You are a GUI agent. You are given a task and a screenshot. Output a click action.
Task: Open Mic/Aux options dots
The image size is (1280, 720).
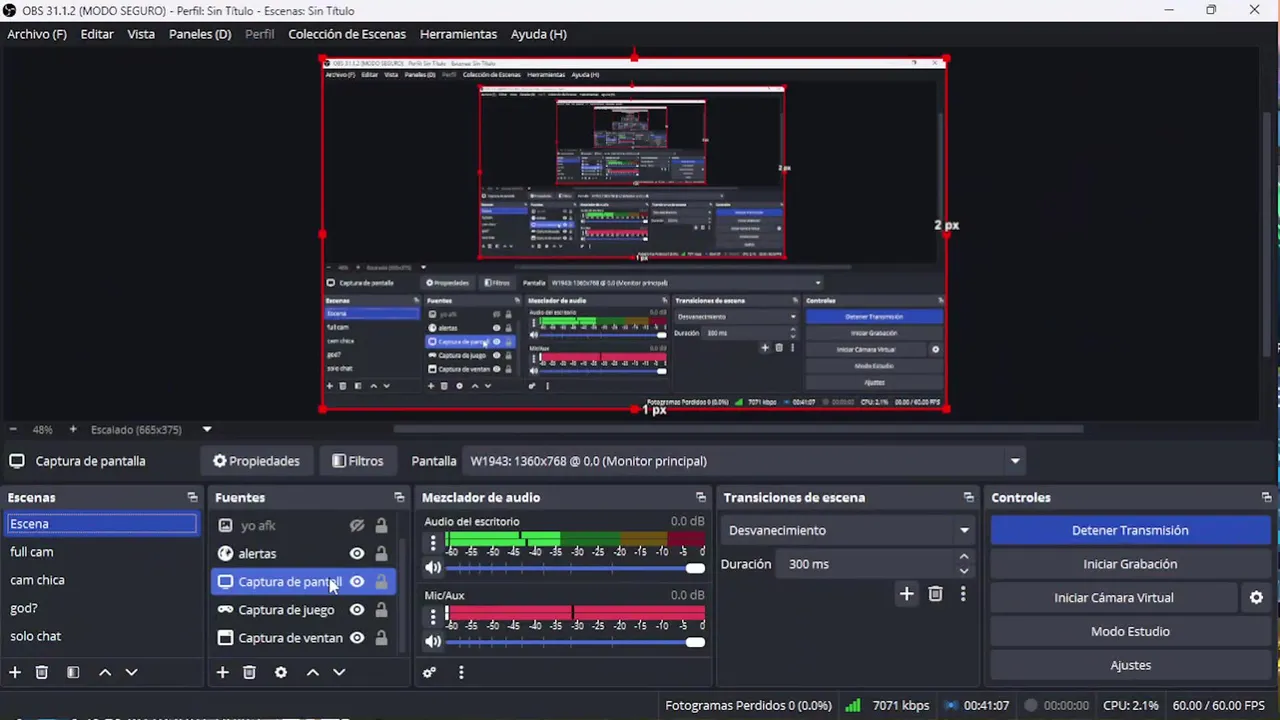tap(433, 617)
